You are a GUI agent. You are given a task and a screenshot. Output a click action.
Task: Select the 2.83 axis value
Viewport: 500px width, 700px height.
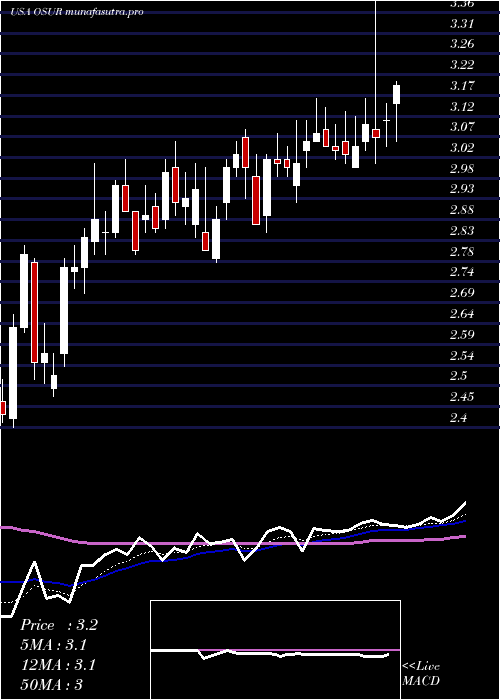click(462, 231)
